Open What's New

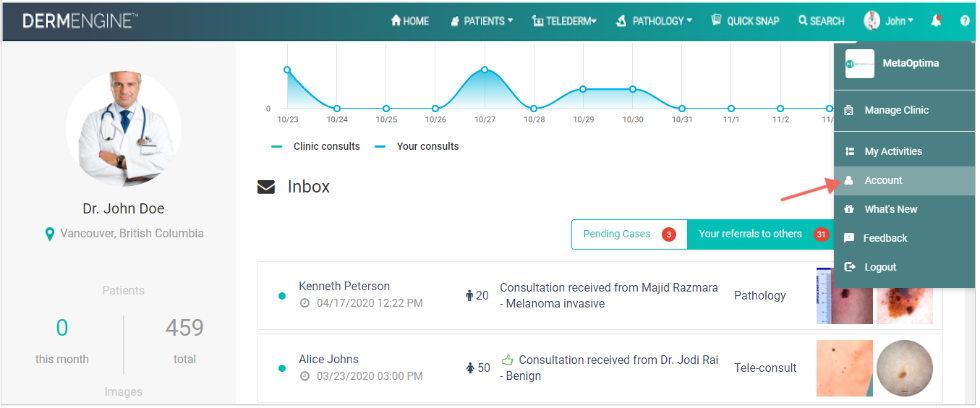[x=904, y=209]
